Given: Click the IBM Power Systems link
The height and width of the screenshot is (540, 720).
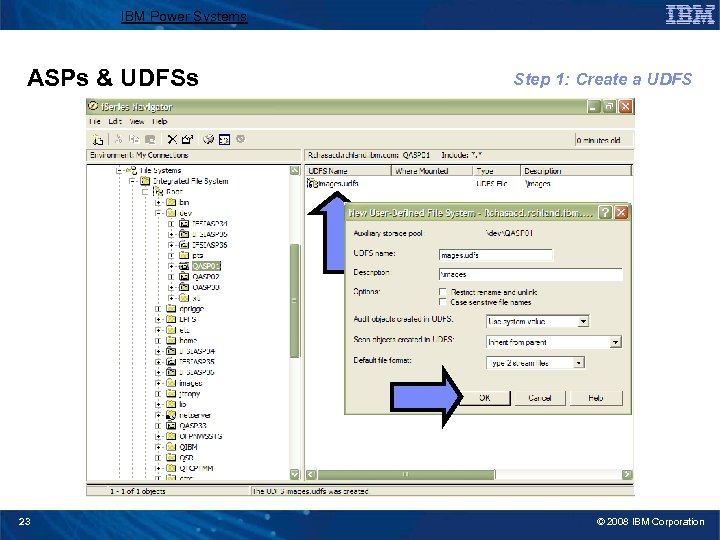Looking at the screenshot, I should pyautogui.click(x=184, y=17).
